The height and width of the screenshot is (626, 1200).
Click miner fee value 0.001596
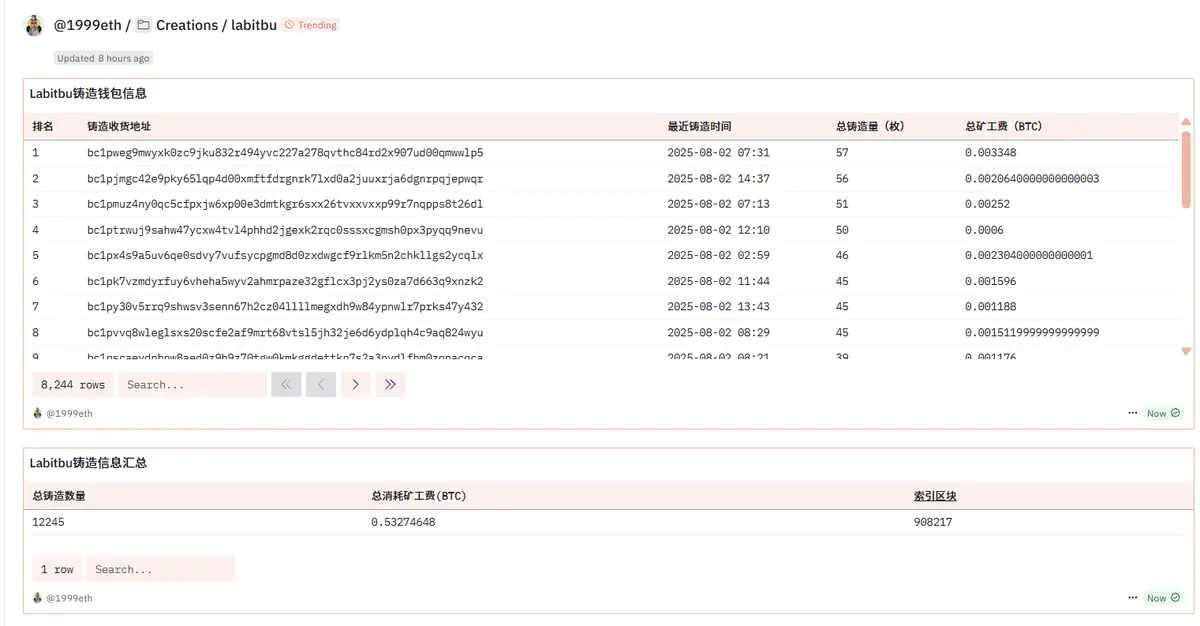[x=991, y=281]
